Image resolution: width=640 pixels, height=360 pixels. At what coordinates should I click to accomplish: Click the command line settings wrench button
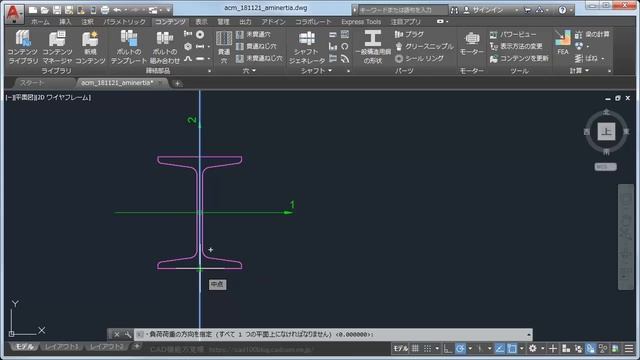tap(127, 335)
